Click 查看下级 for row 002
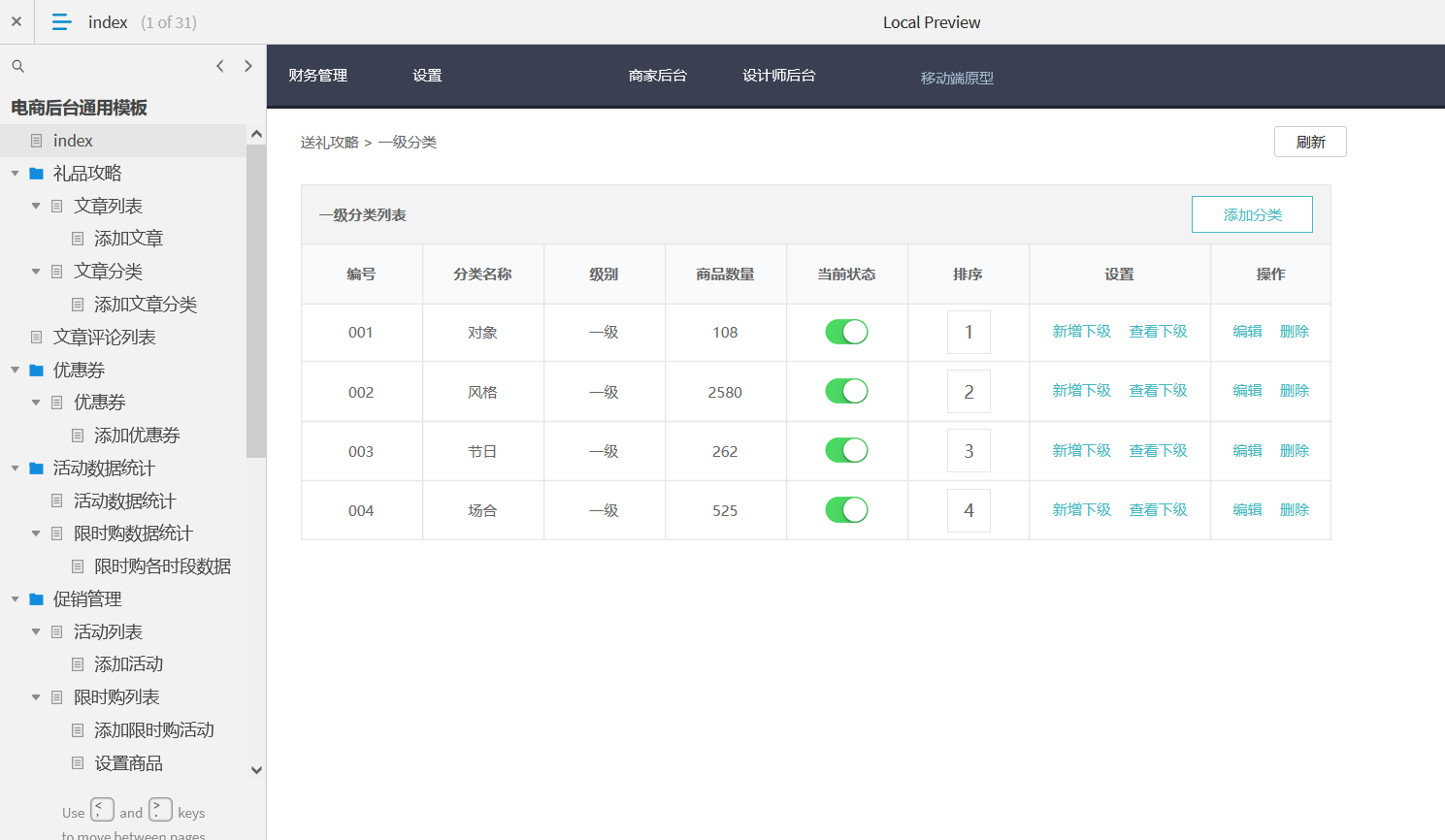 (1158, 391)
